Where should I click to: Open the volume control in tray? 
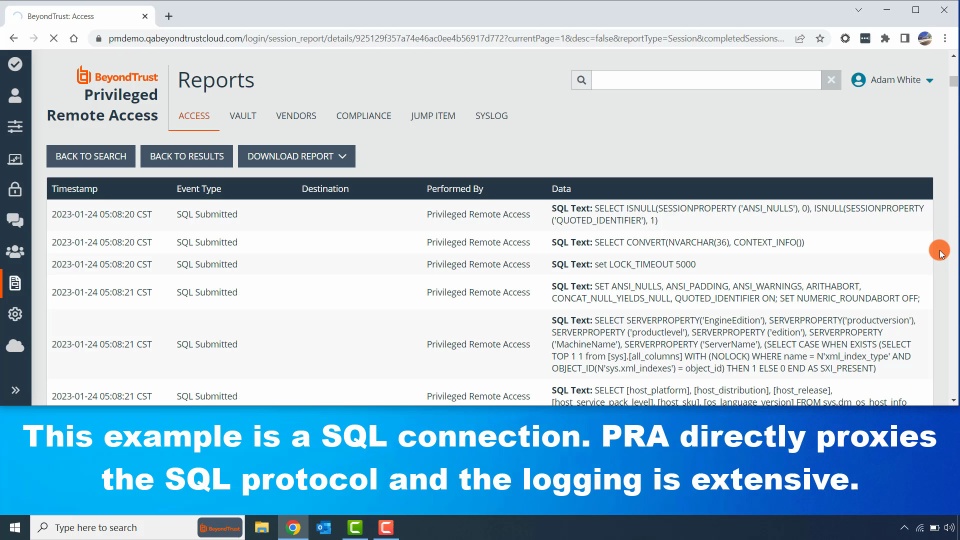pyautogui.click(x=949, y=527)
